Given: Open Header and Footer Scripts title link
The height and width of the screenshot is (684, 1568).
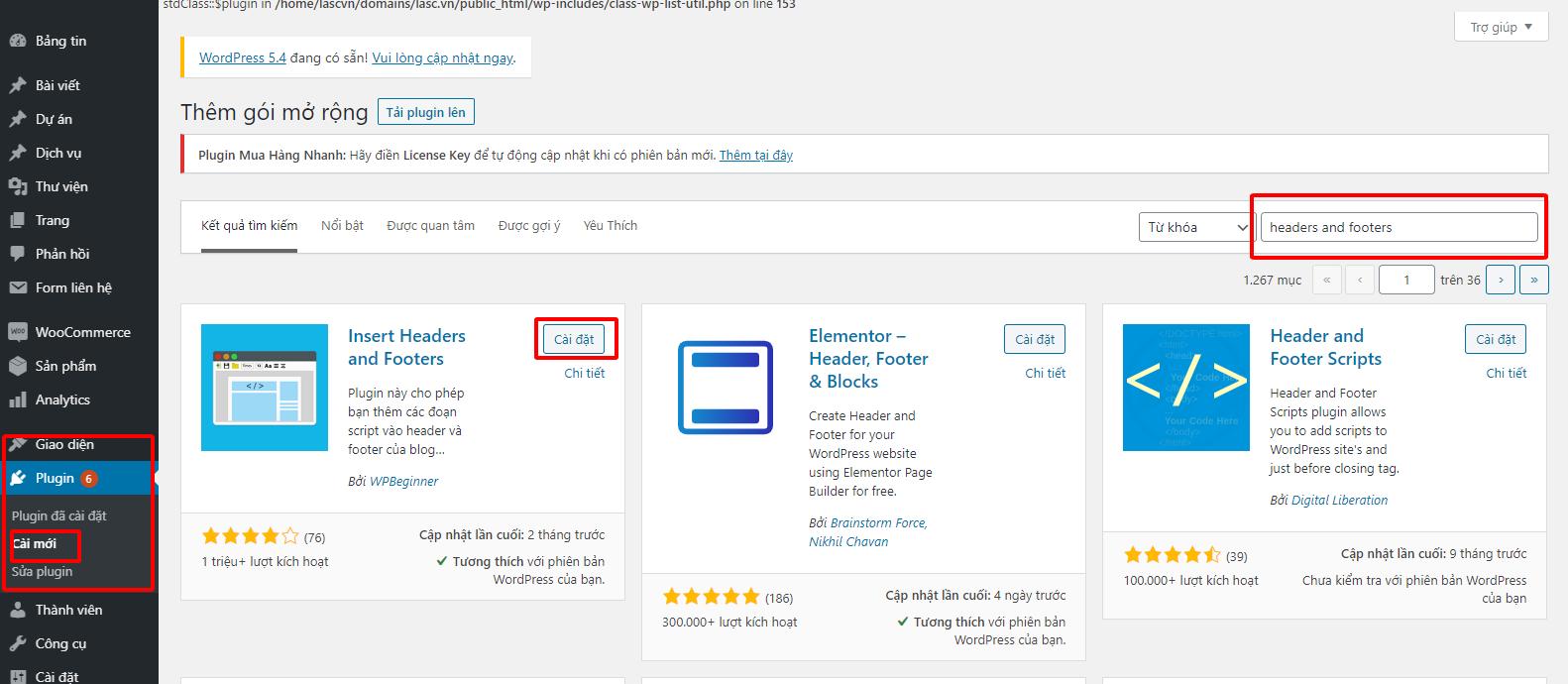Looking at the screenshot, I should 1325,347.
